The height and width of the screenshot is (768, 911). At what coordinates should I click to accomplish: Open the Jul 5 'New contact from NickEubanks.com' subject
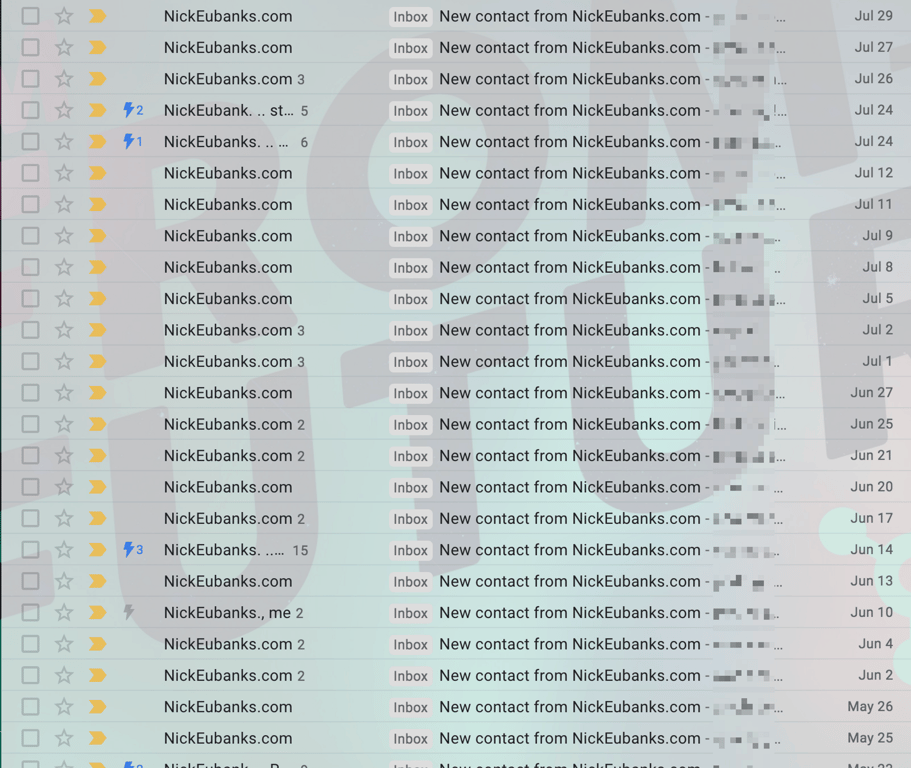click(x=569, y=299)
